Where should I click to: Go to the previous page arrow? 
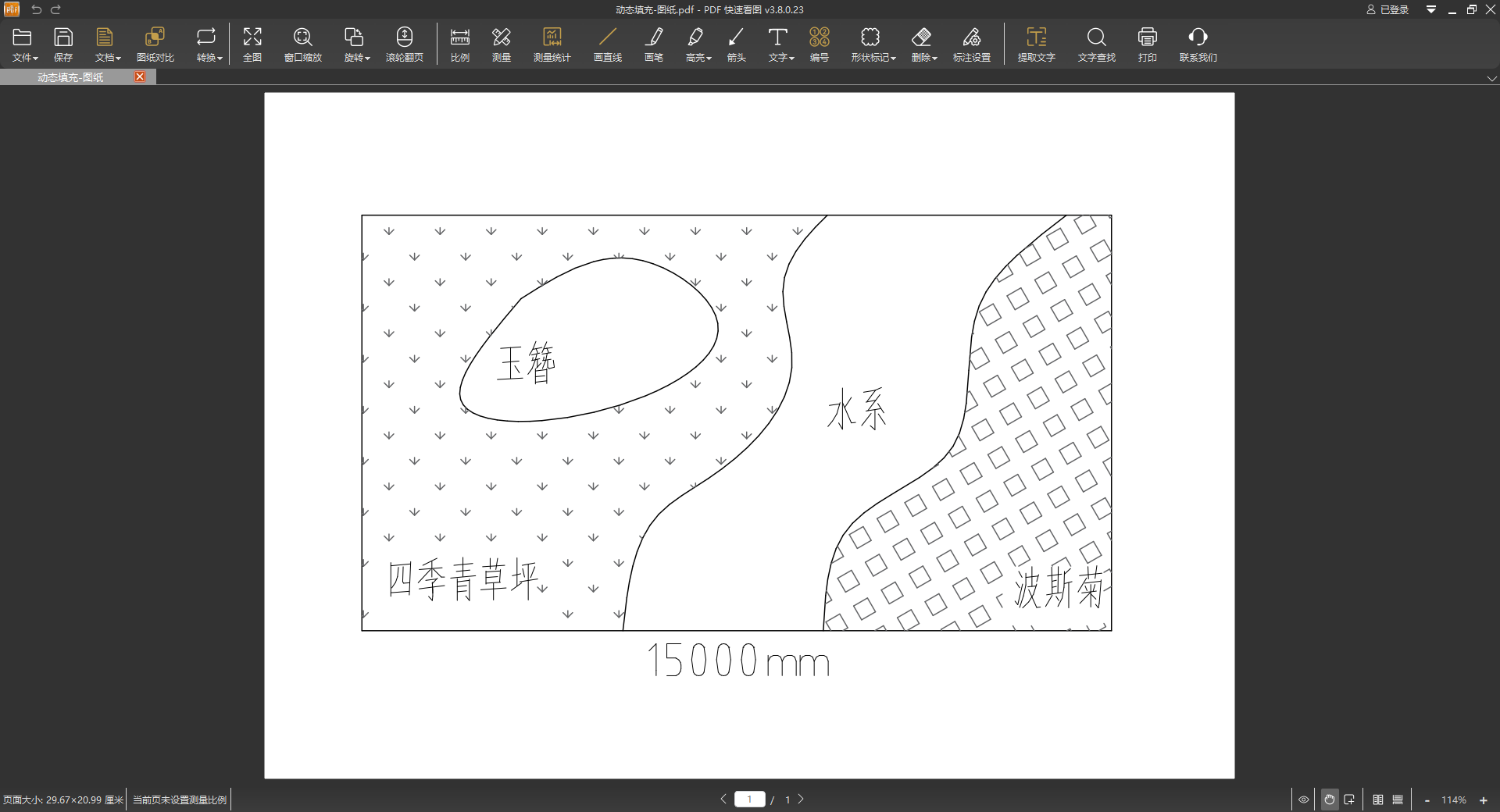pyautogui.click(x=723, y=799)
